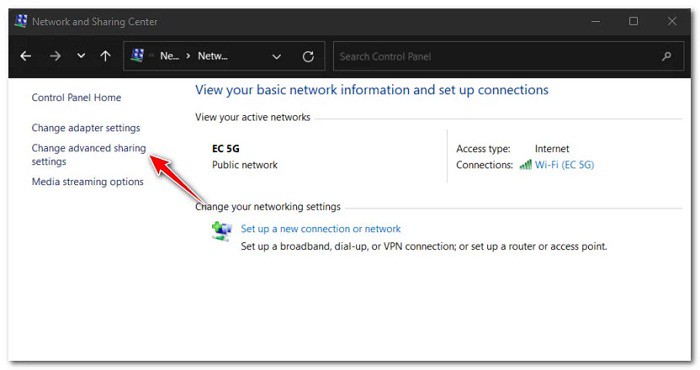Select the EC 5G network name
The width and height of the screenshot is (700, 370).
(226, 149)
